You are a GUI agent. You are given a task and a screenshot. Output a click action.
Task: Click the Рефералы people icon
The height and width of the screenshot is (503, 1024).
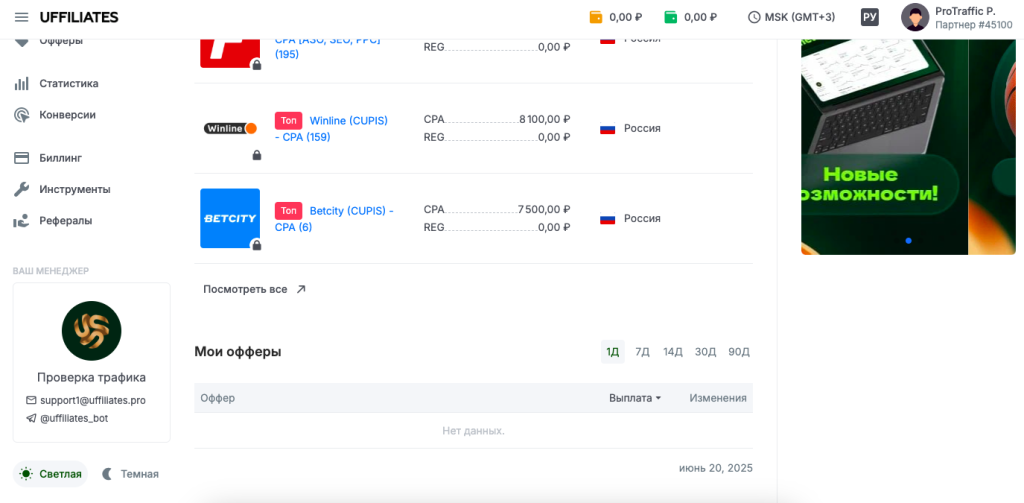(x=22, y=221)
